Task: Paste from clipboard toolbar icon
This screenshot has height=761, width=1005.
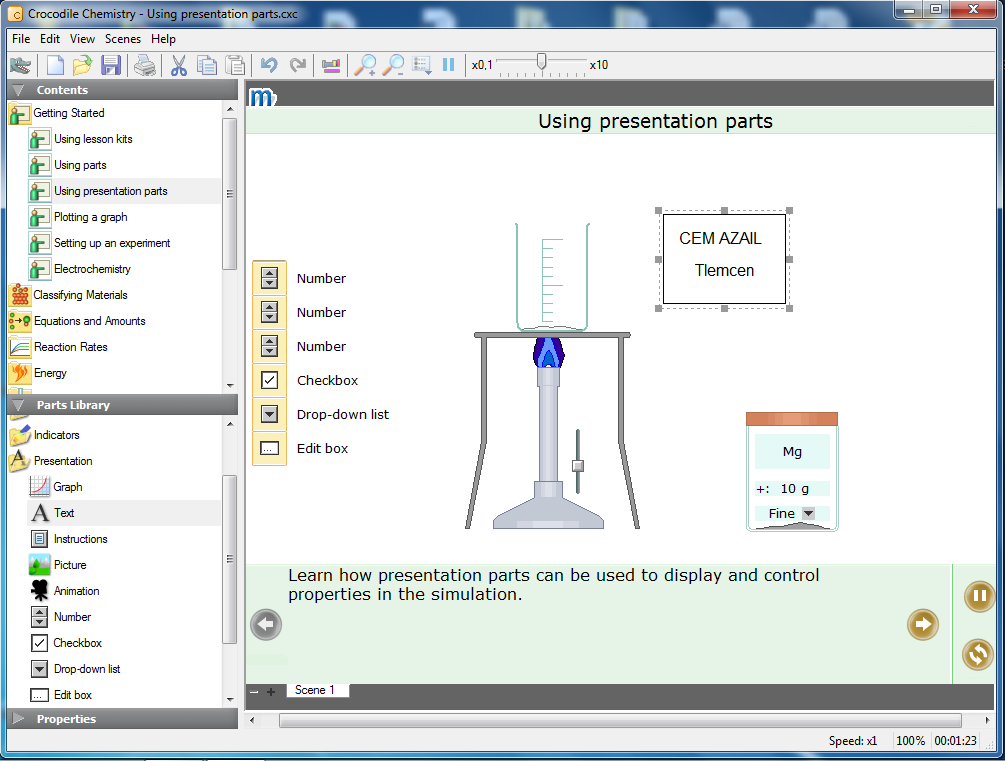Action: 236,65
